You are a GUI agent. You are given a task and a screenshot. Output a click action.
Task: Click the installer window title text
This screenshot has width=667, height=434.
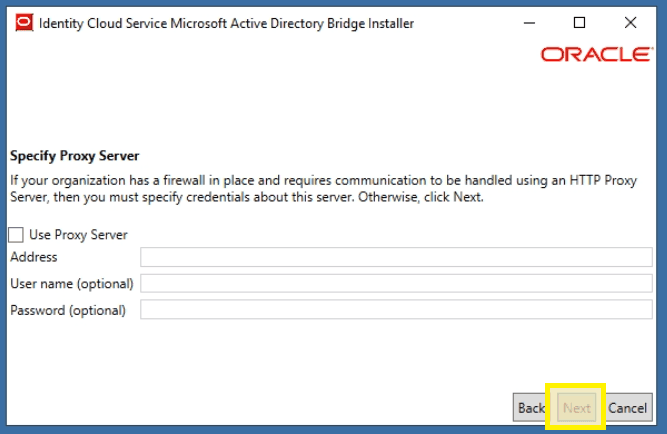pos(226,22)
